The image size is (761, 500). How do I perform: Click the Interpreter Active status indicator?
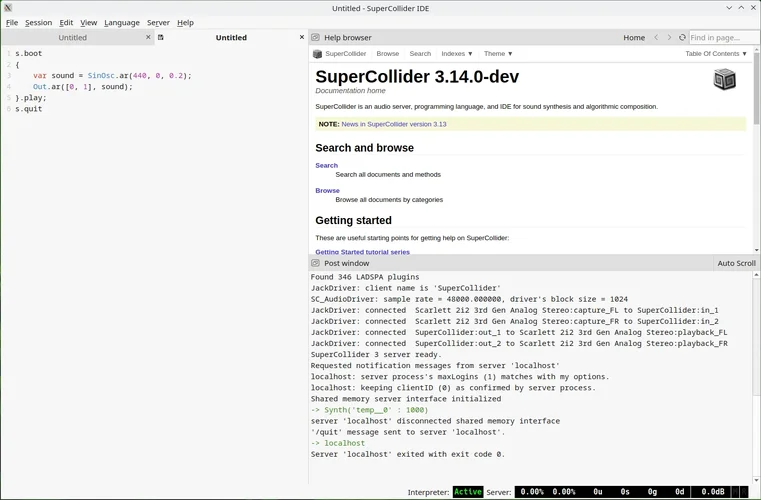[x=467, y=492]
